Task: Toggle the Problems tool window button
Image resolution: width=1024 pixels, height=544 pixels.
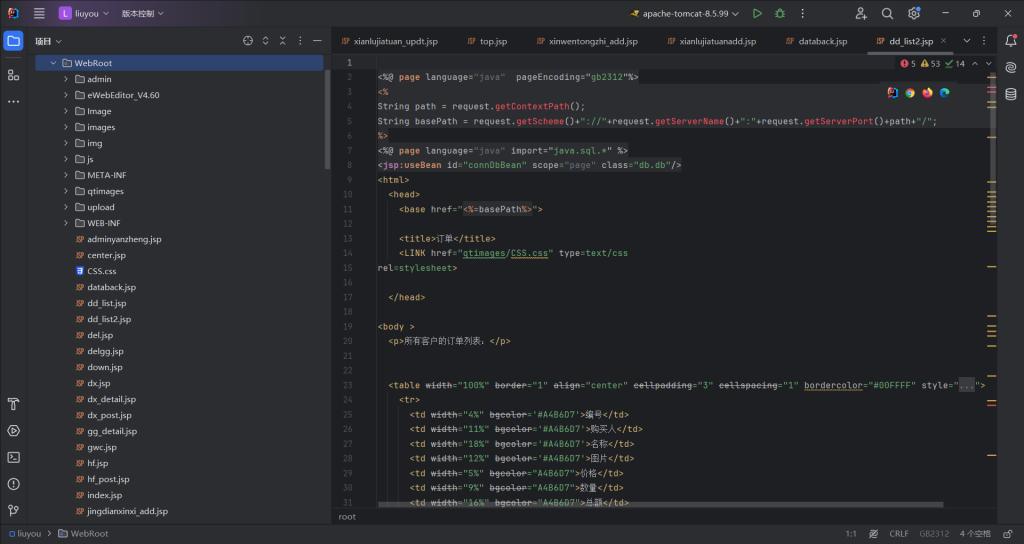Action: [x=13, y=483]
